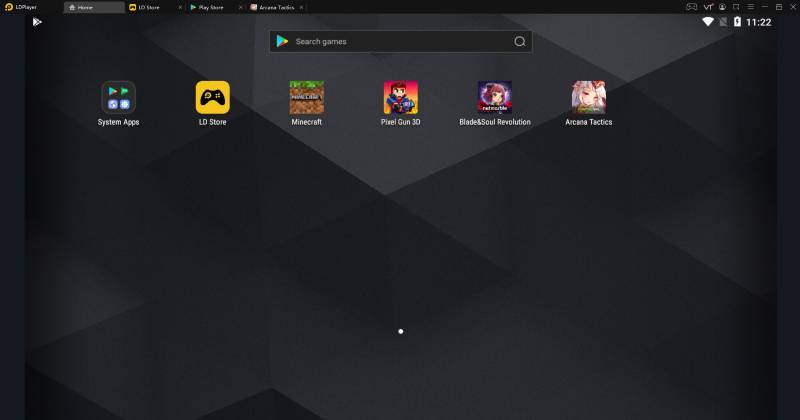800x420 pixels.
Task: Open the hamburger menu in title bar
Action: point(751,7)
